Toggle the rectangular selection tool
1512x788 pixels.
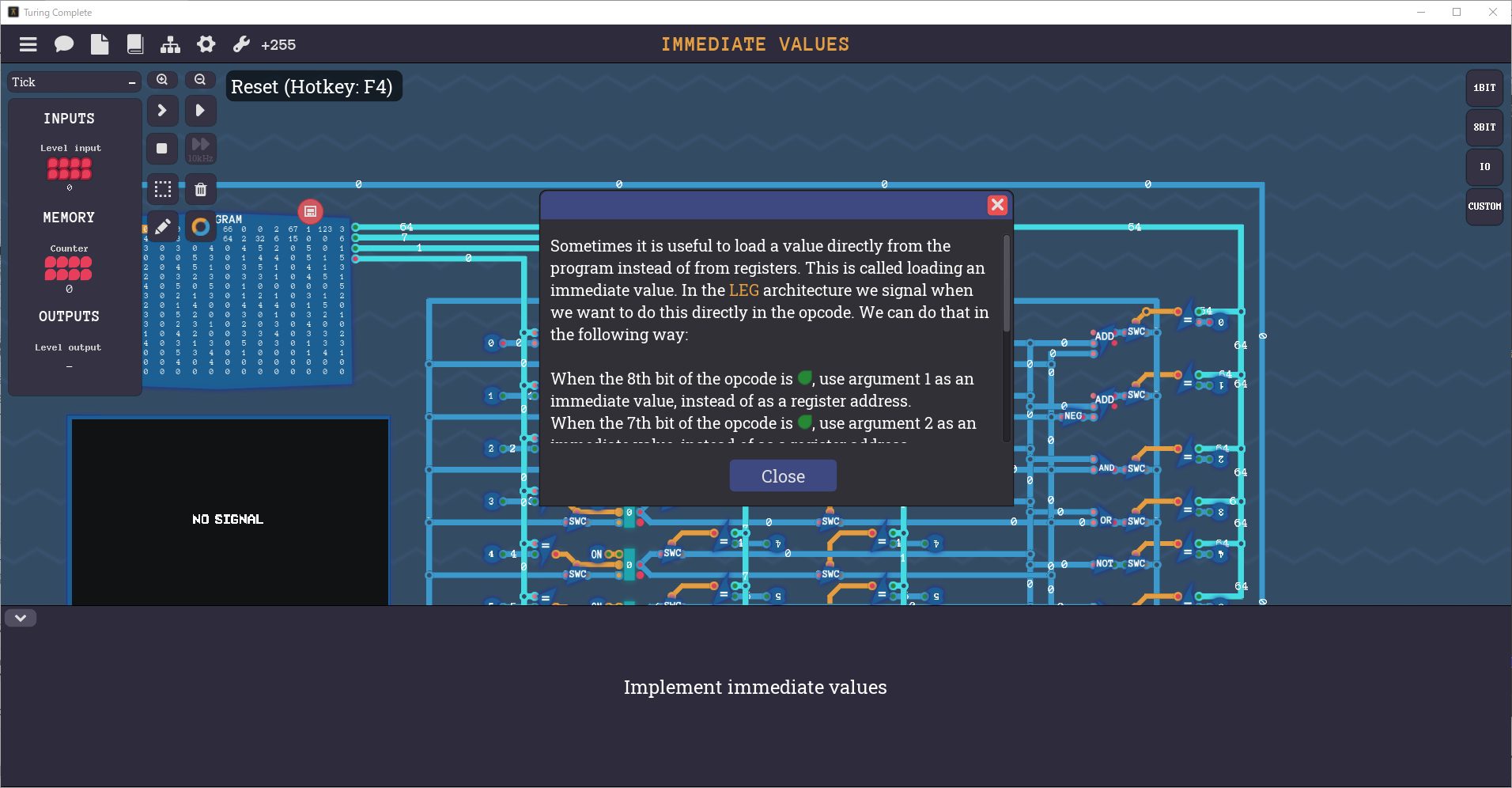[x=162, y=189]
